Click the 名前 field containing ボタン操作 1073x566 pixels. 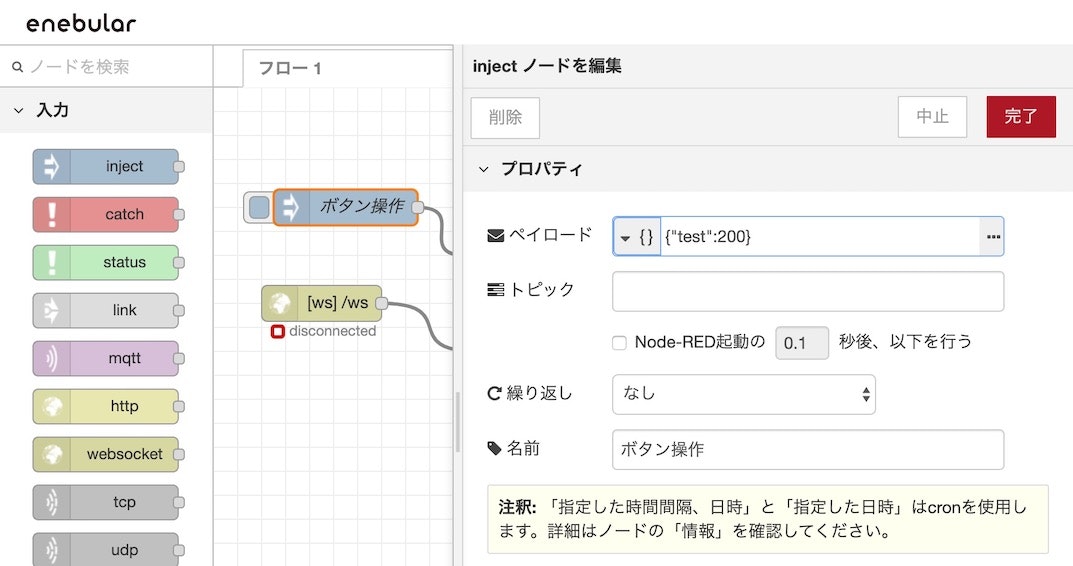pos(808,450)
